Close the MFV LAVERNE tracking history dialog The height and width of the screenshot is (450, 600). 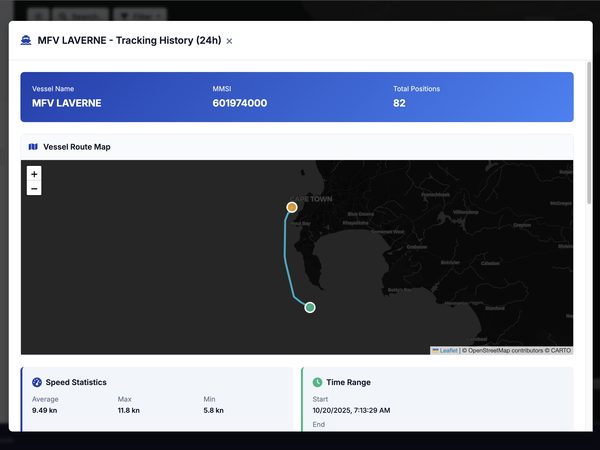pos(229,41)
